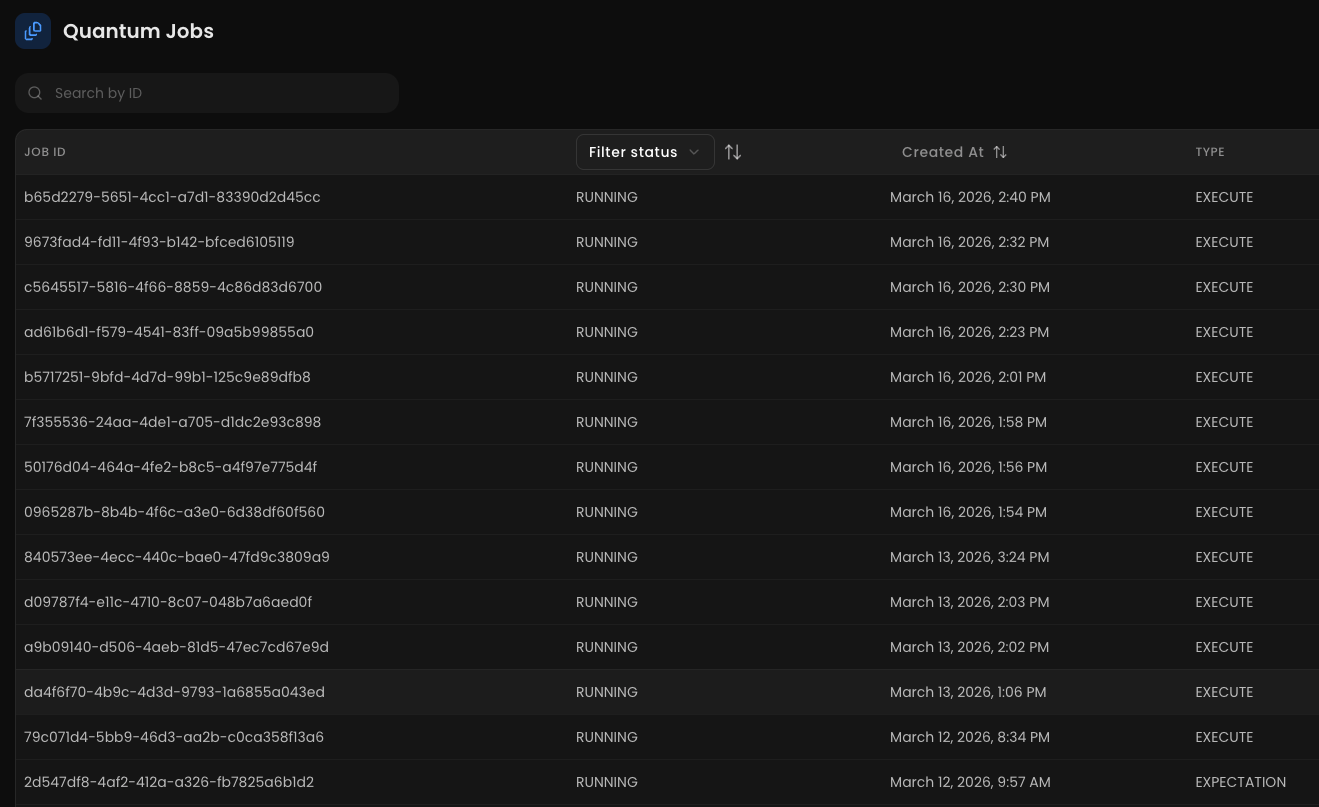Click date March 13, 2026, 2:02 PM
The height and width of the screenshot is (807, 1319).
point(970,647)
